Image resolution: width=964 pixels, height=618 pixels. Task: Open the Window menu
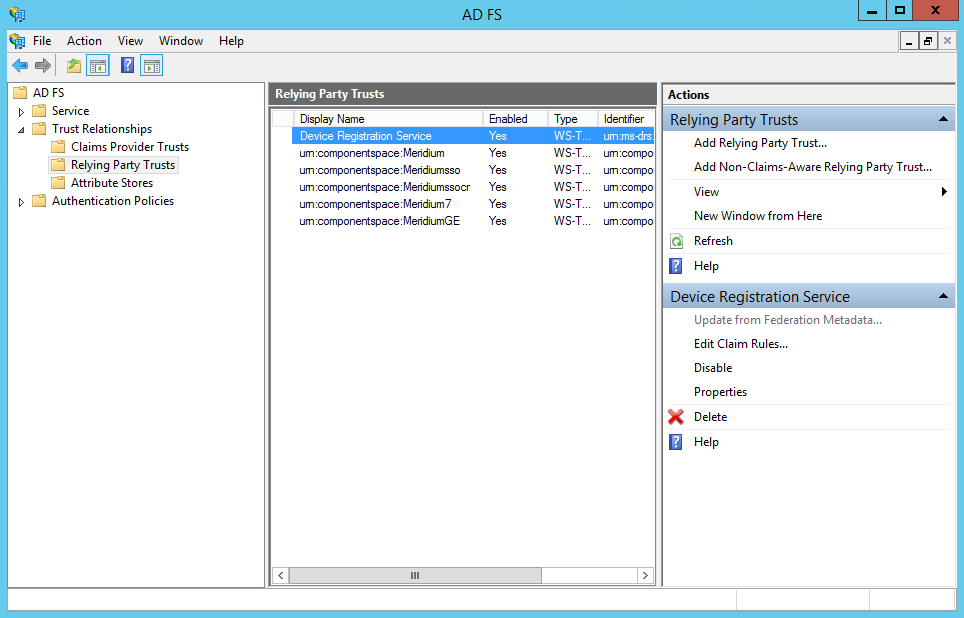point(181,41)
